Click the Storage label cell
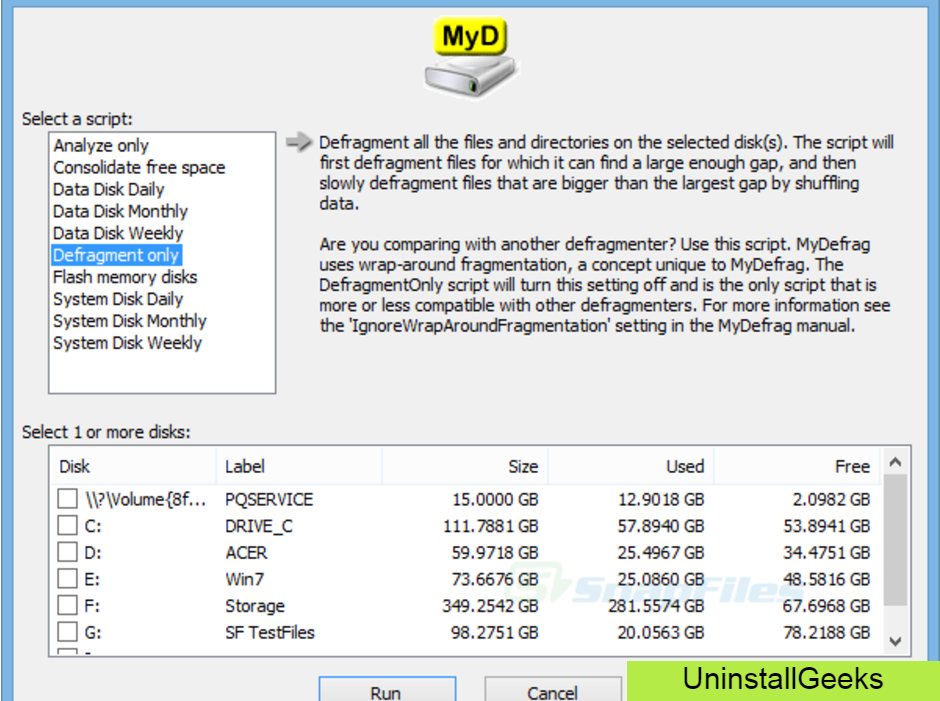This screenshot has width=940, height=701. [255, 606]
